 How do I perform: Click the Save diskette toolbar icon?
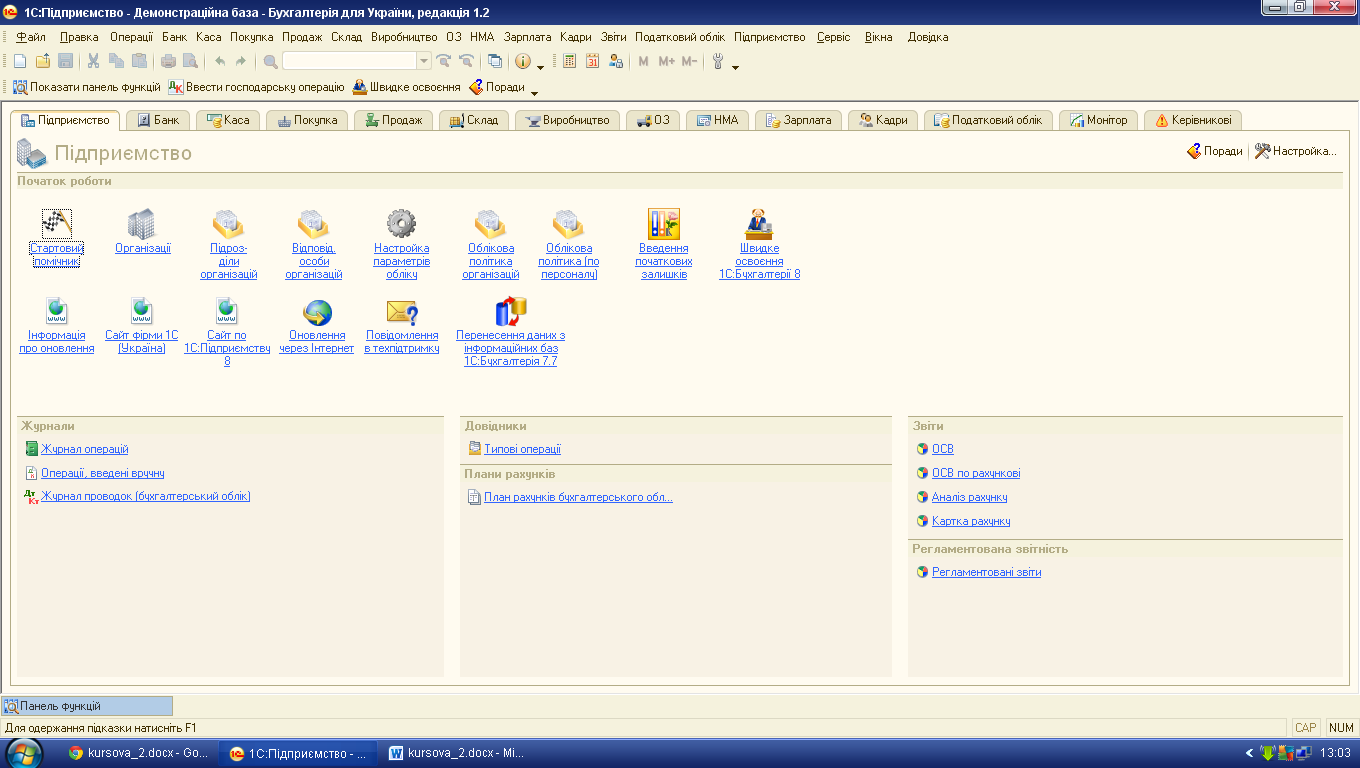tap(65, 61)
